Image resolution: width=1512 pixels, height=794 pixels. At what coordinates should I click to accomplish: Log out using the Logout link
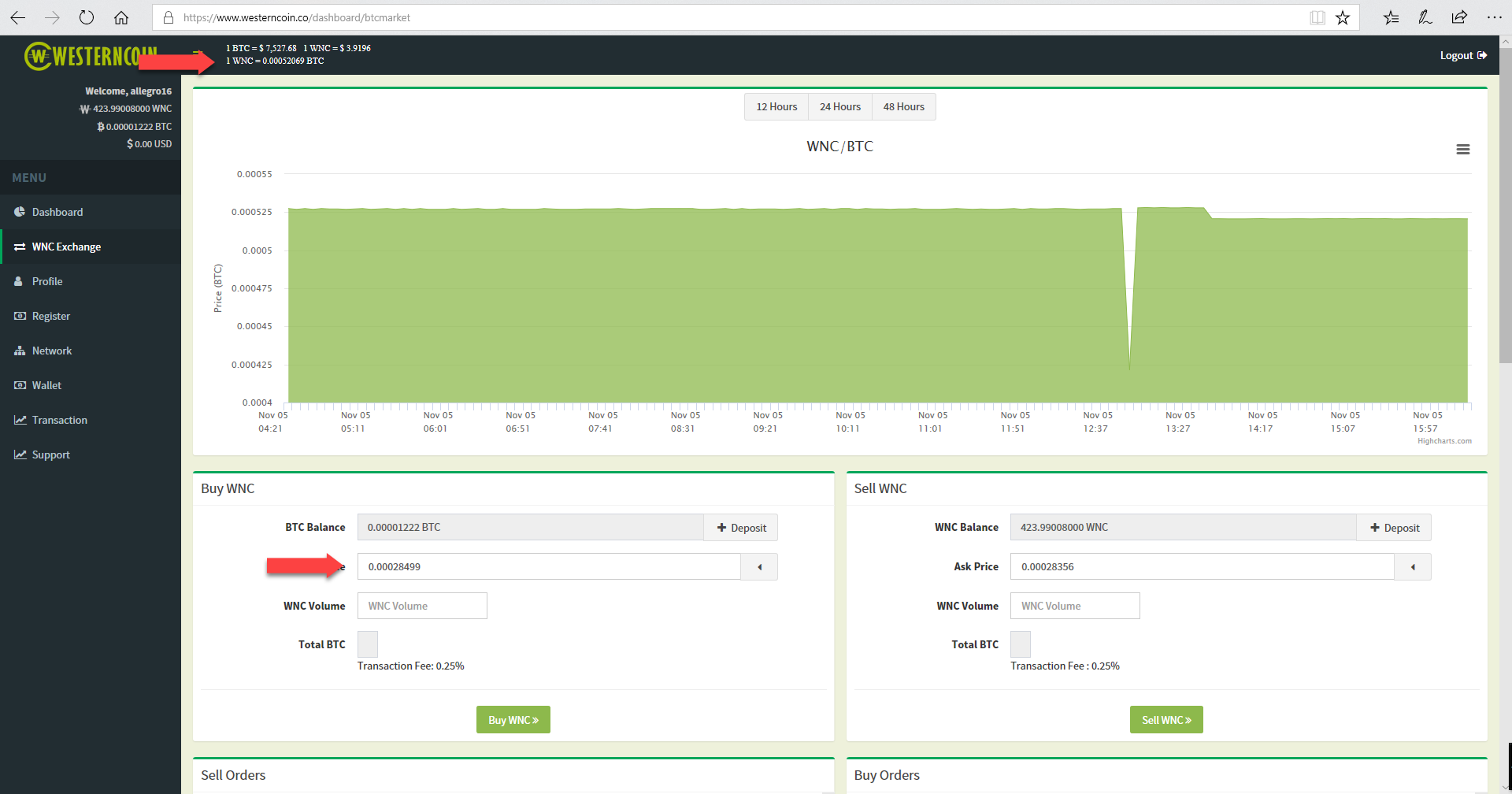tap(1463, 55)
